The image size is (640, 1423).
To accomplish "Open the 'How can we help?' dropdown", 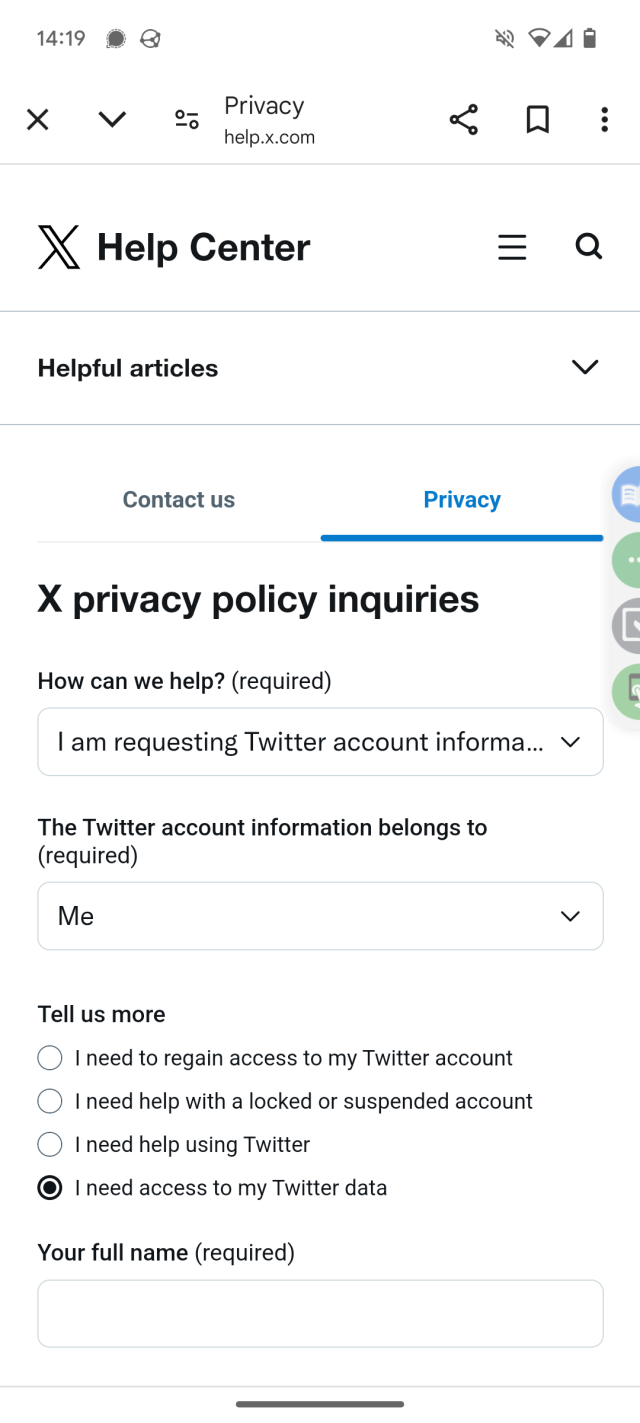I will (x=320, y=742).
